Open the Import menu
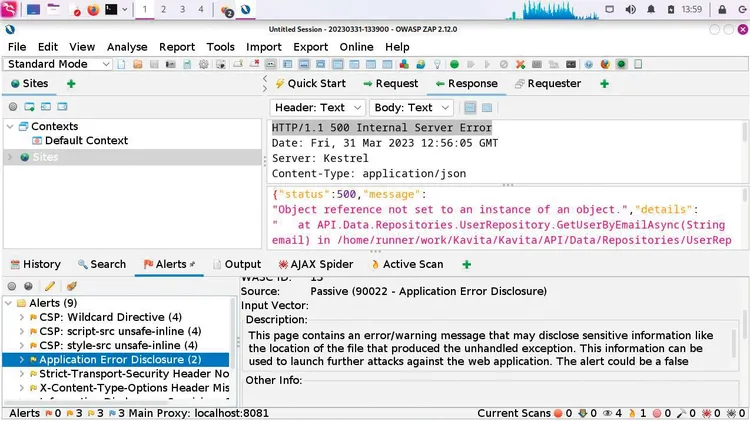Image resolution: width=750 pixels, height=421 pixels. tap(264, 47)
